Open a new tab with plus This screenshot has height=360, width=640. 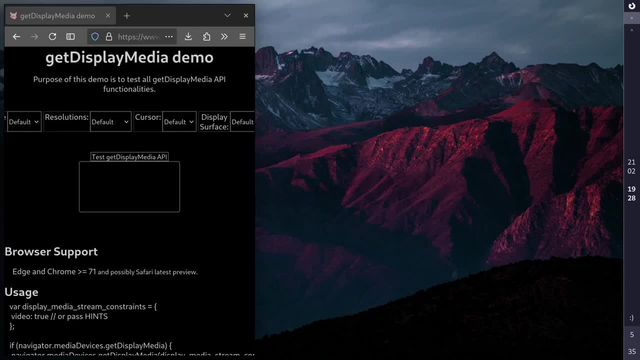pyautogui.click(x=127, y=16)
